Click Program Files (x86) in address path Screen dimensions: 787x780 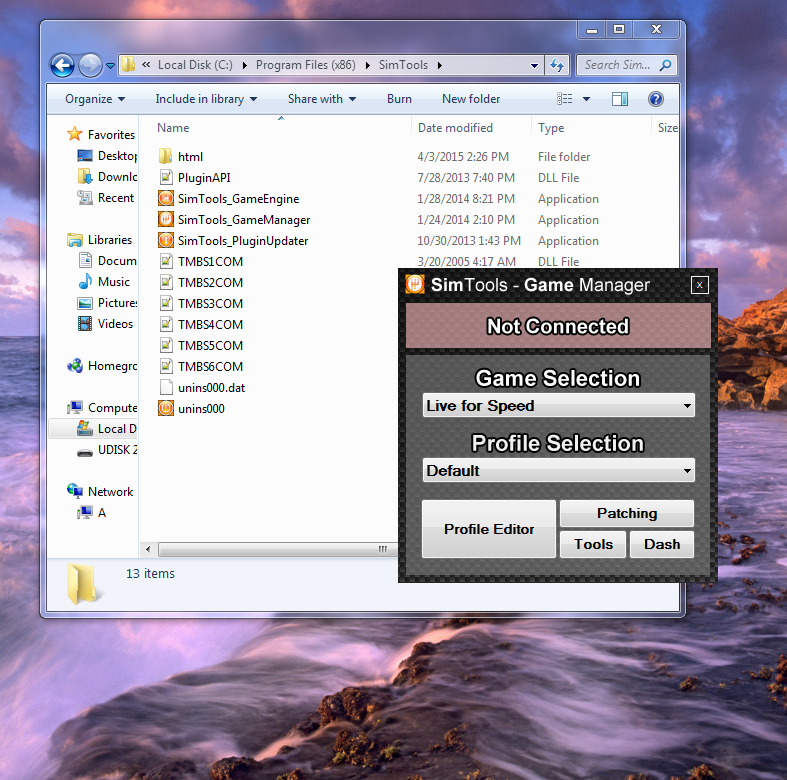pos(305,65)
